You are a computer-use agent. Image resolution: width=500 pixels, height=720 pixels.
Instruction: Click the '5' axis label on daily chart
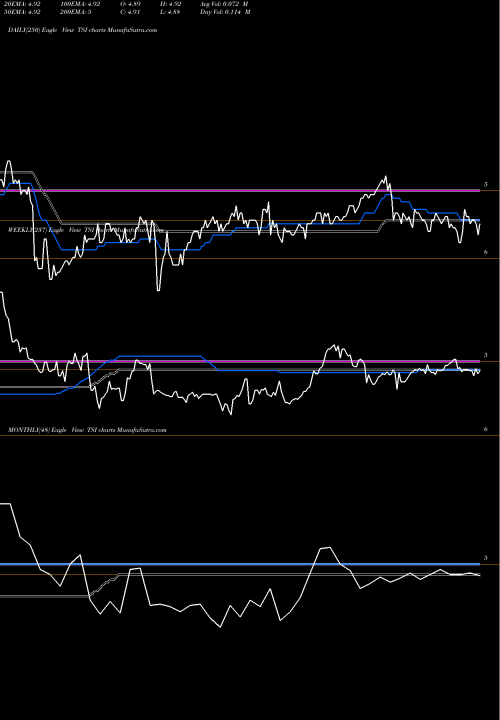(x=485, y=185)
